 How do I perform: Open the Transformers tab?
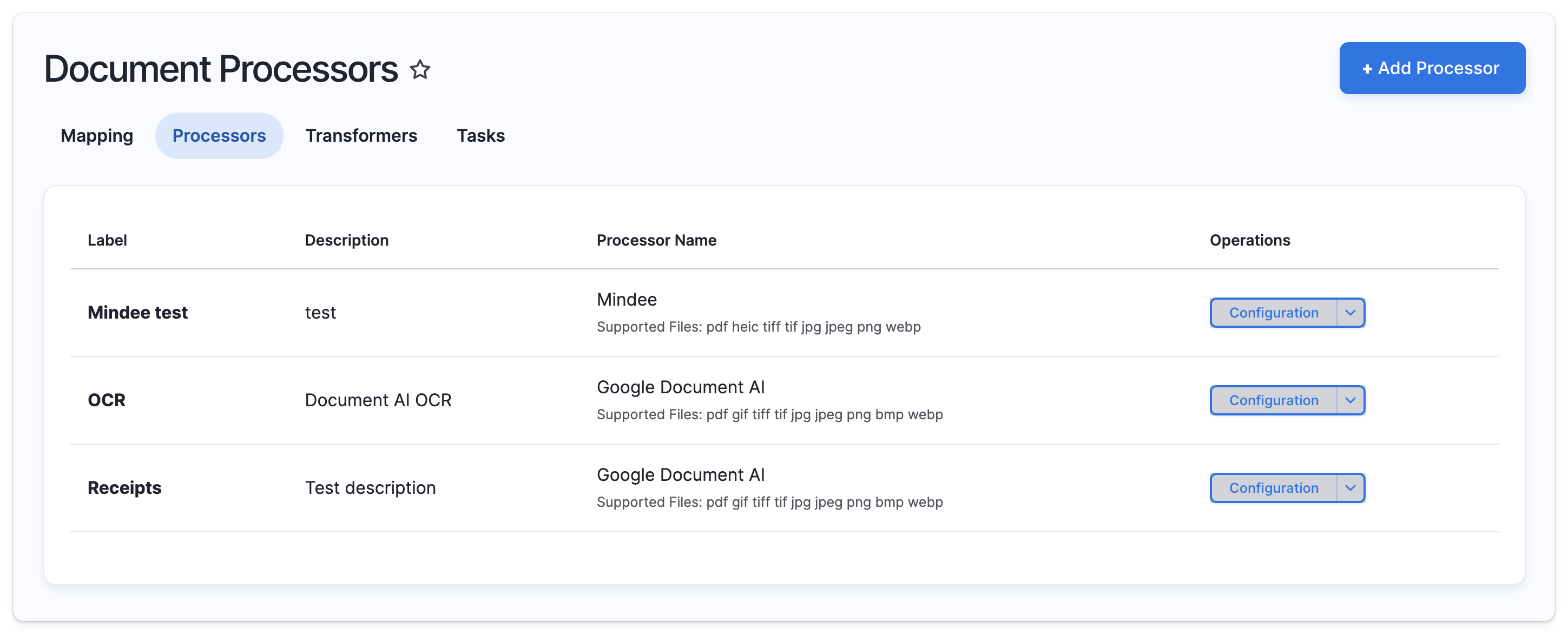(361, 135)
